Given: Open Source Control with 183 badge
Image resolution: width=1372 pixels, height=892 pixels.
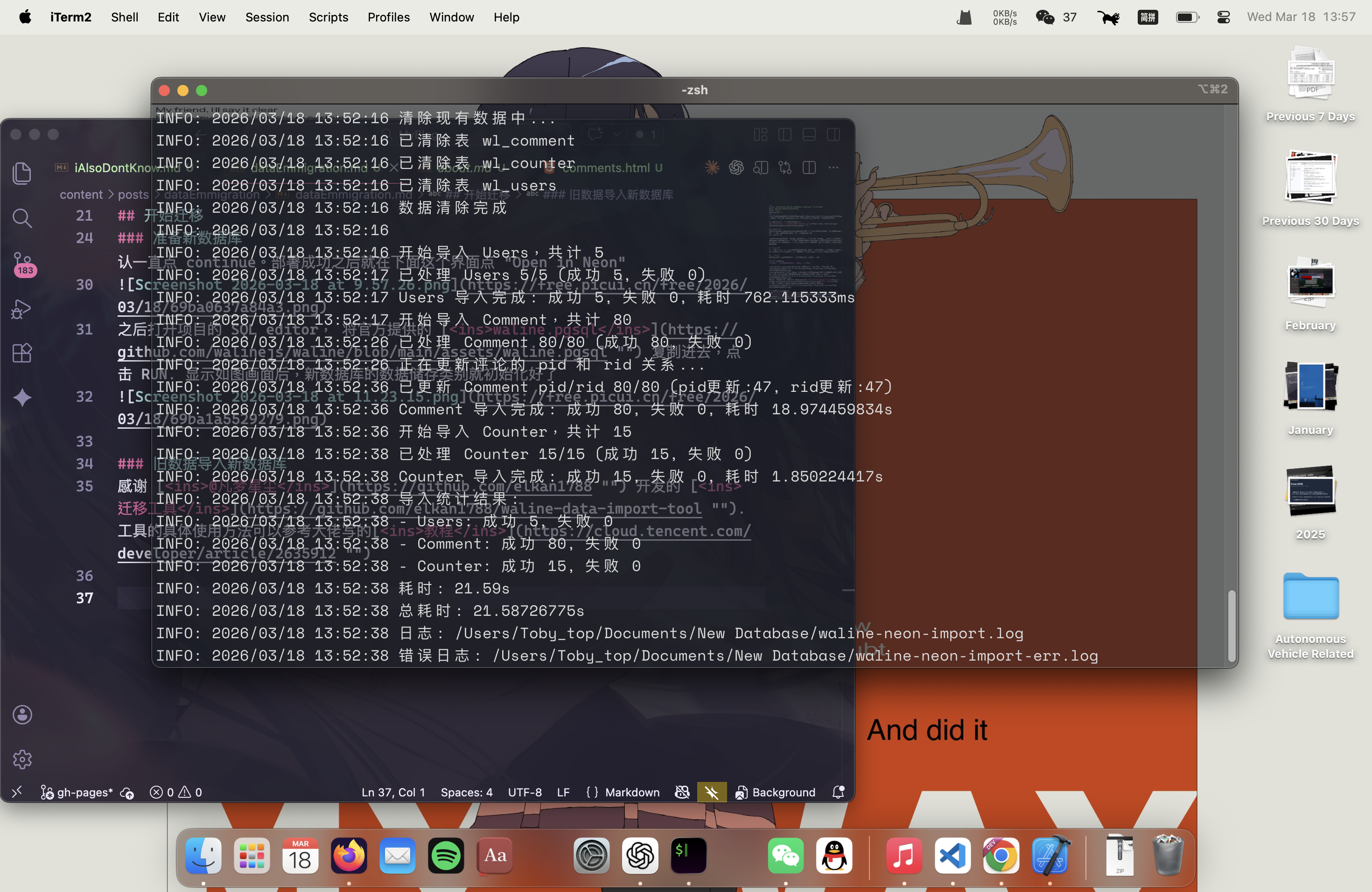Looking at the screenshot, I should coord(23,264).
